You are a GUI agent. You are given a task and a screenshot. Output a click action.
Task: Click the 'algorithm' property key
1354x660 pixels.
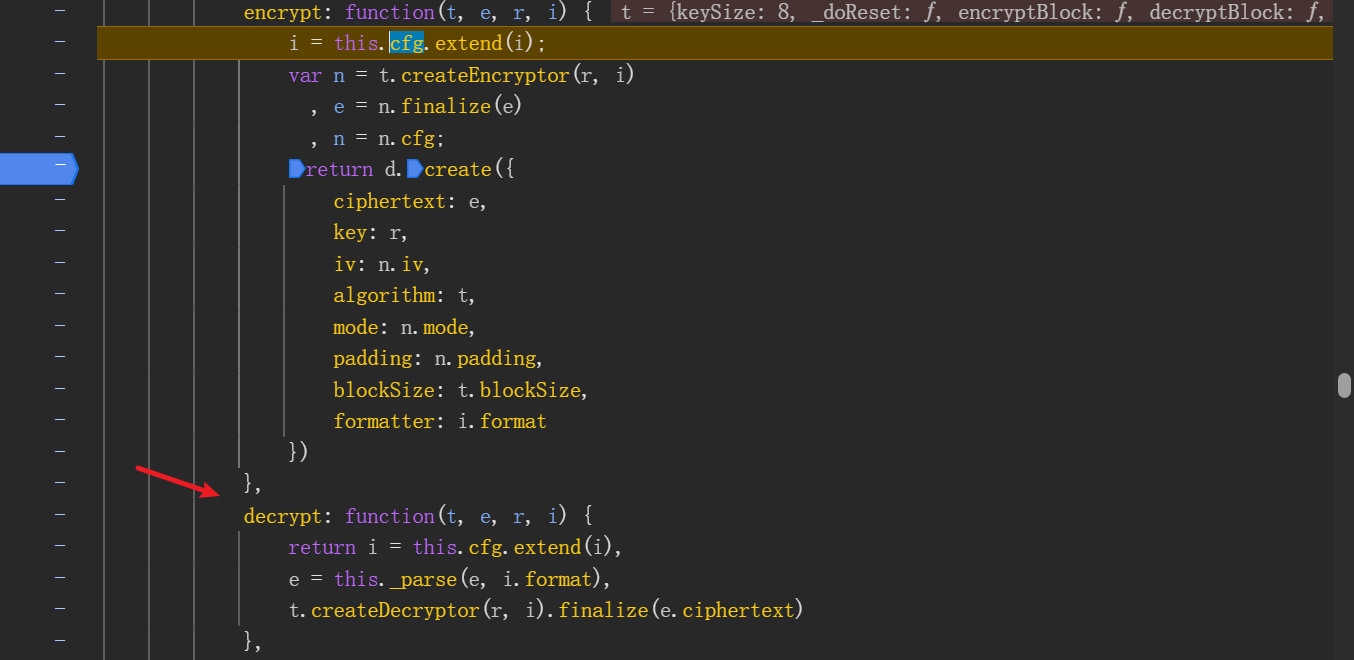(x=384, y=296)
